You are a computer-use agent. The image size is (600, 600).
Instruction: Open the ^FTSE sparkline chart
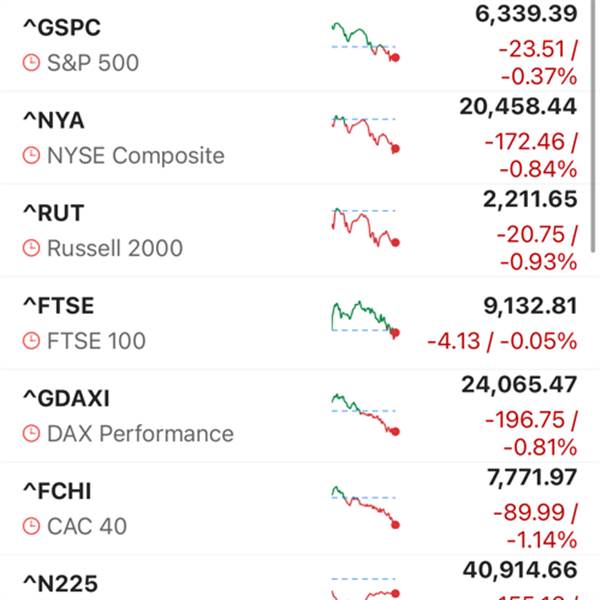pos(365,320)
